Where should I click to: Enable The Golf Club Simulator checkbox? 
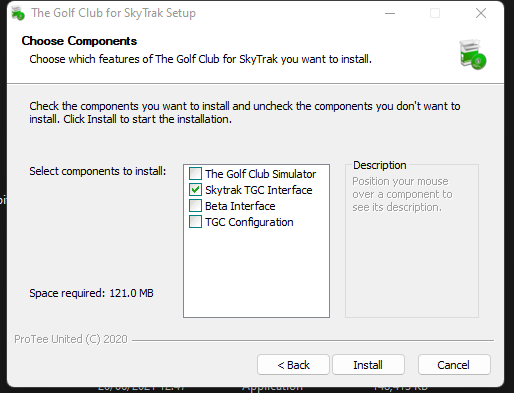pyautogui.click(x=195, y=174)
